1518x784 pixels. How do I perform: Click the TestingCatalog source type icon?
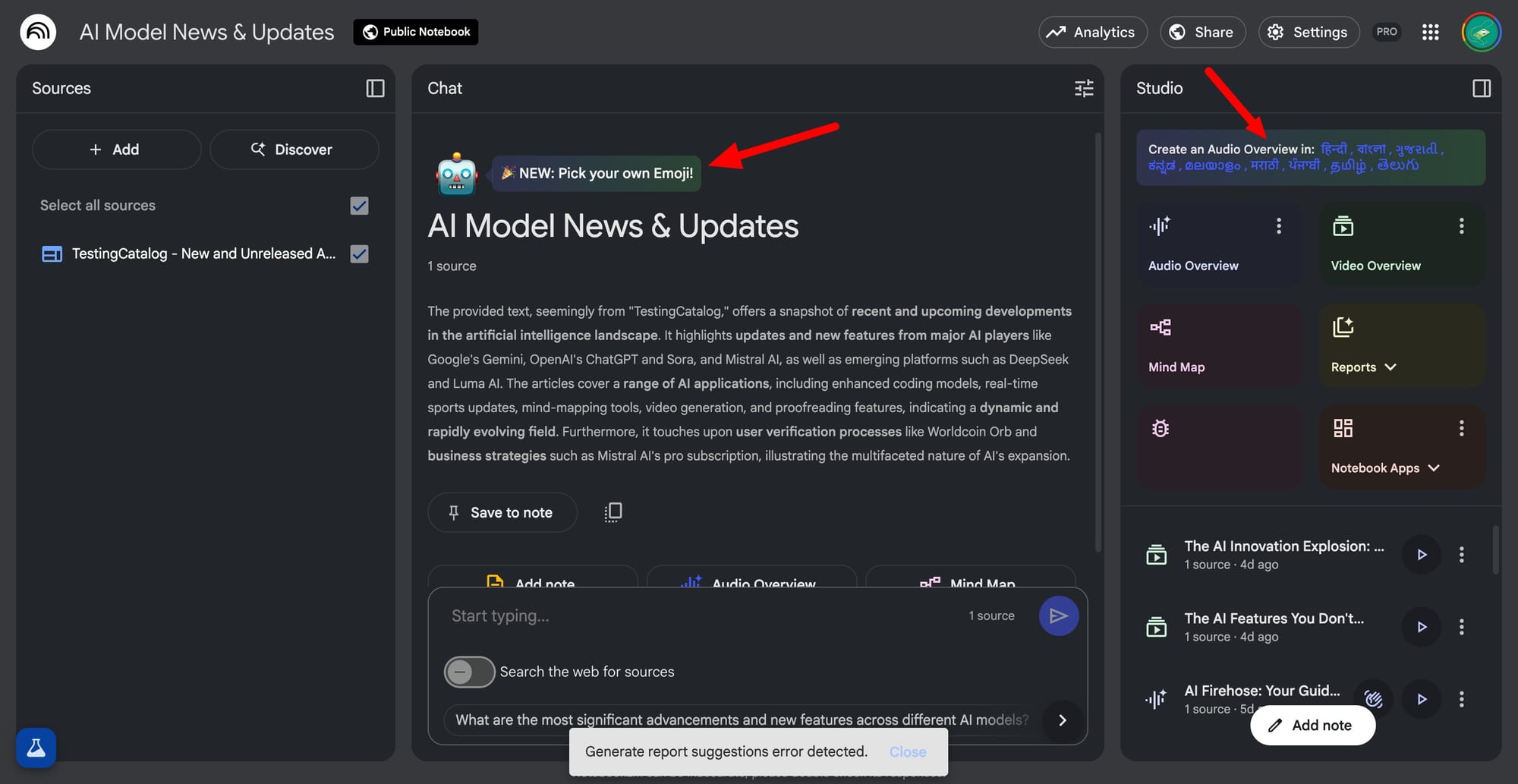click(52, 254)
